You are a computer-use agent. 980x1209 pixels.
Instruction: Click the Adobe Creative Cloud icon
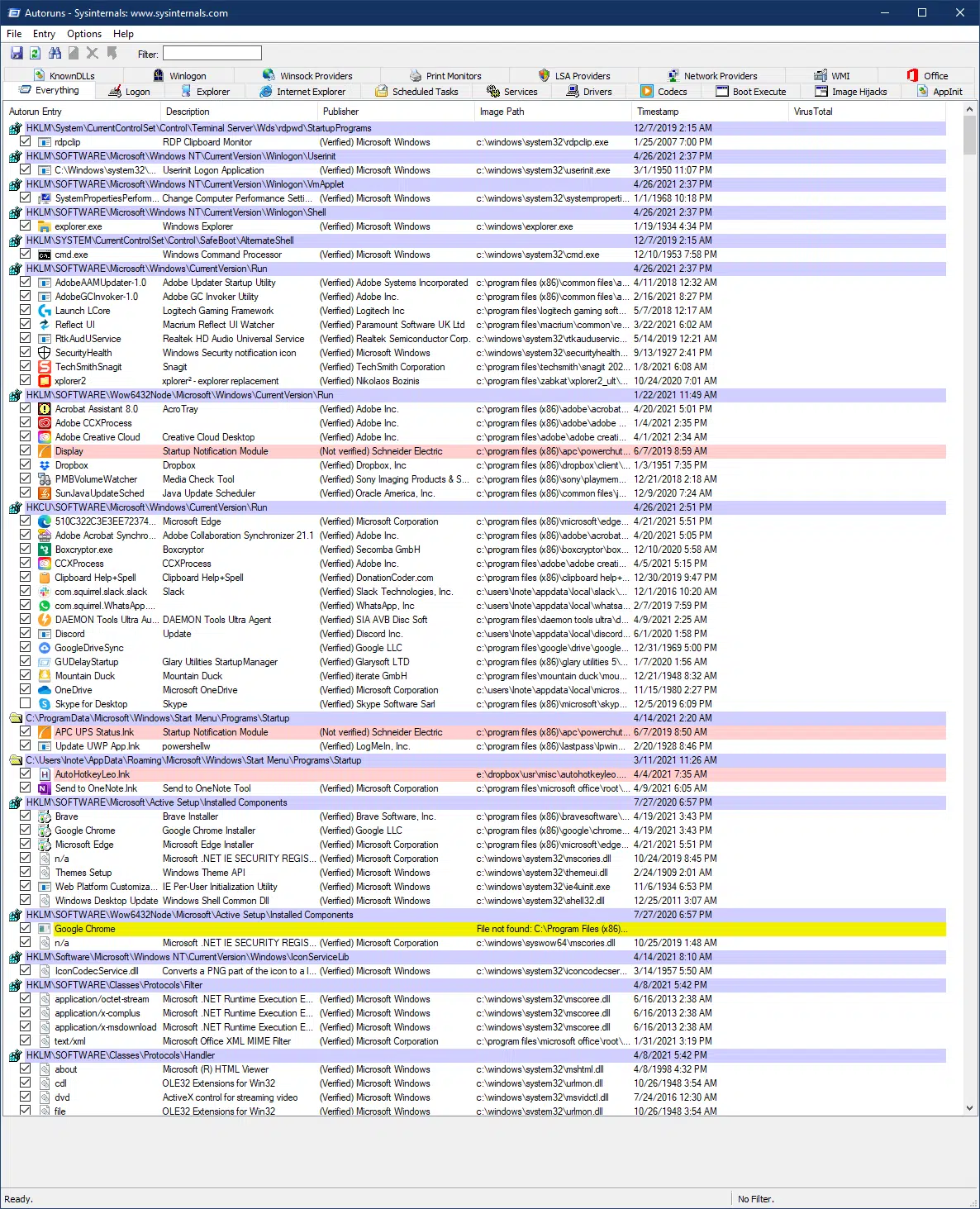pyautogui.click(x=45, y=437)
